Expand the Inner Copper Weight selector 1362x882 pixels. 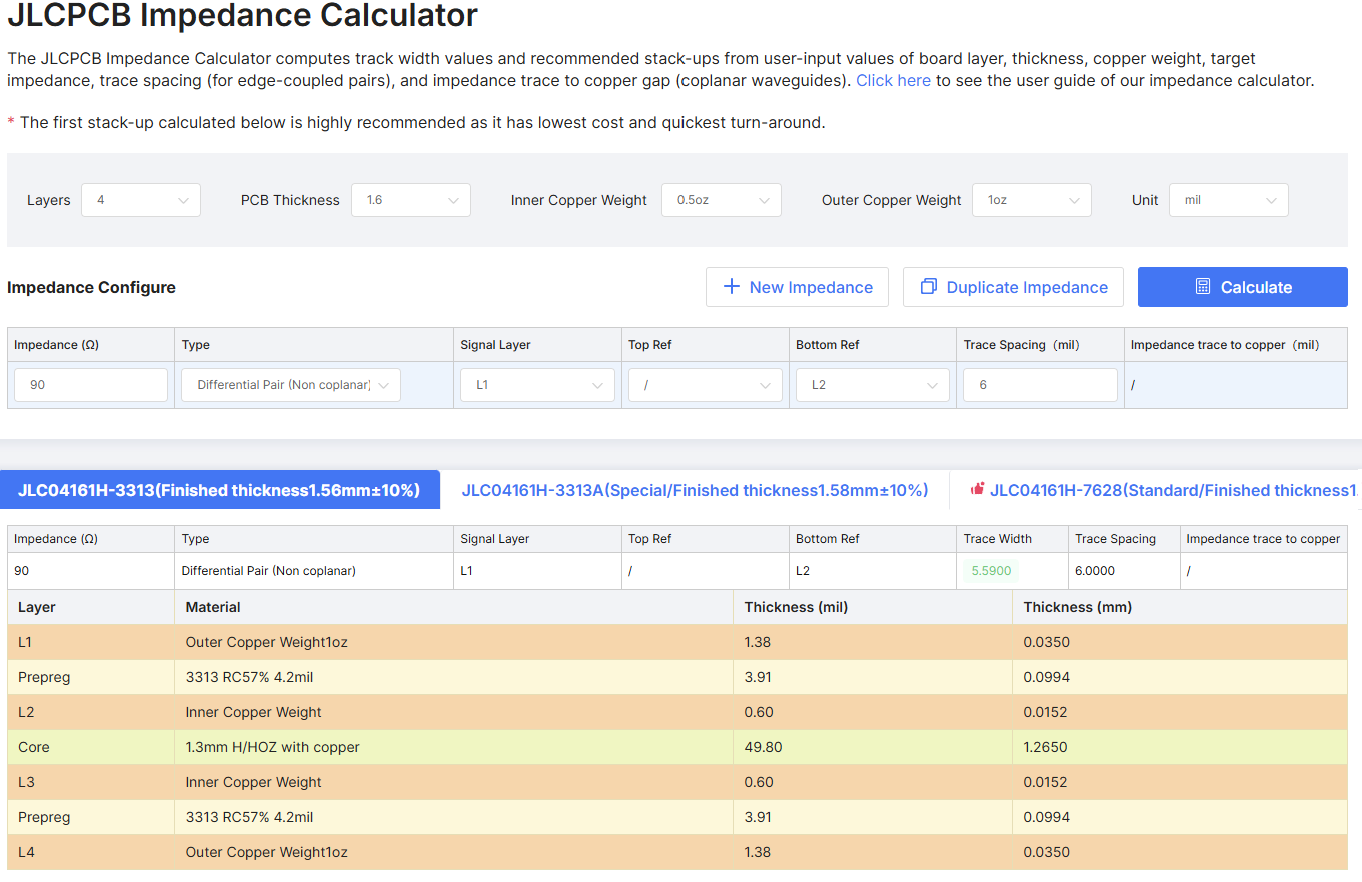click(x=721, y=200)
